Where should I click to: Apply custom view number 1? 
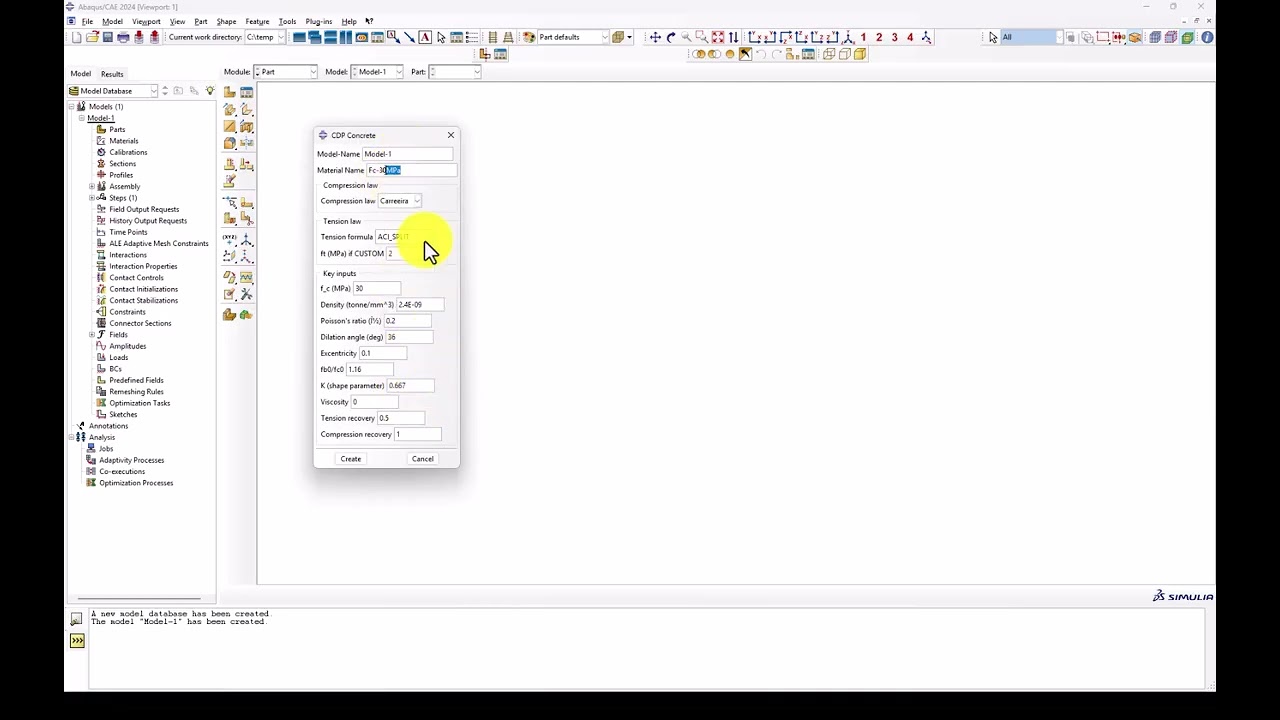pyautogui.click(x=863, y=38)
